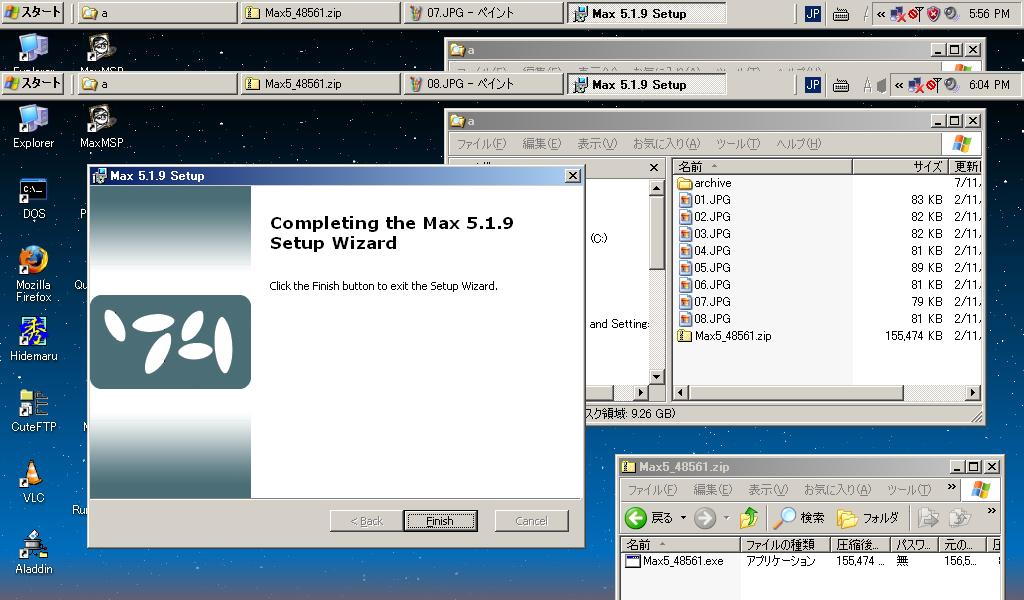Image resolution: width=1024 pixels, height=600 pixels.
Task: Click the JP language indicator on 6:04 PM taskbar
Action: pyautogui.click(x=813, y=85)
